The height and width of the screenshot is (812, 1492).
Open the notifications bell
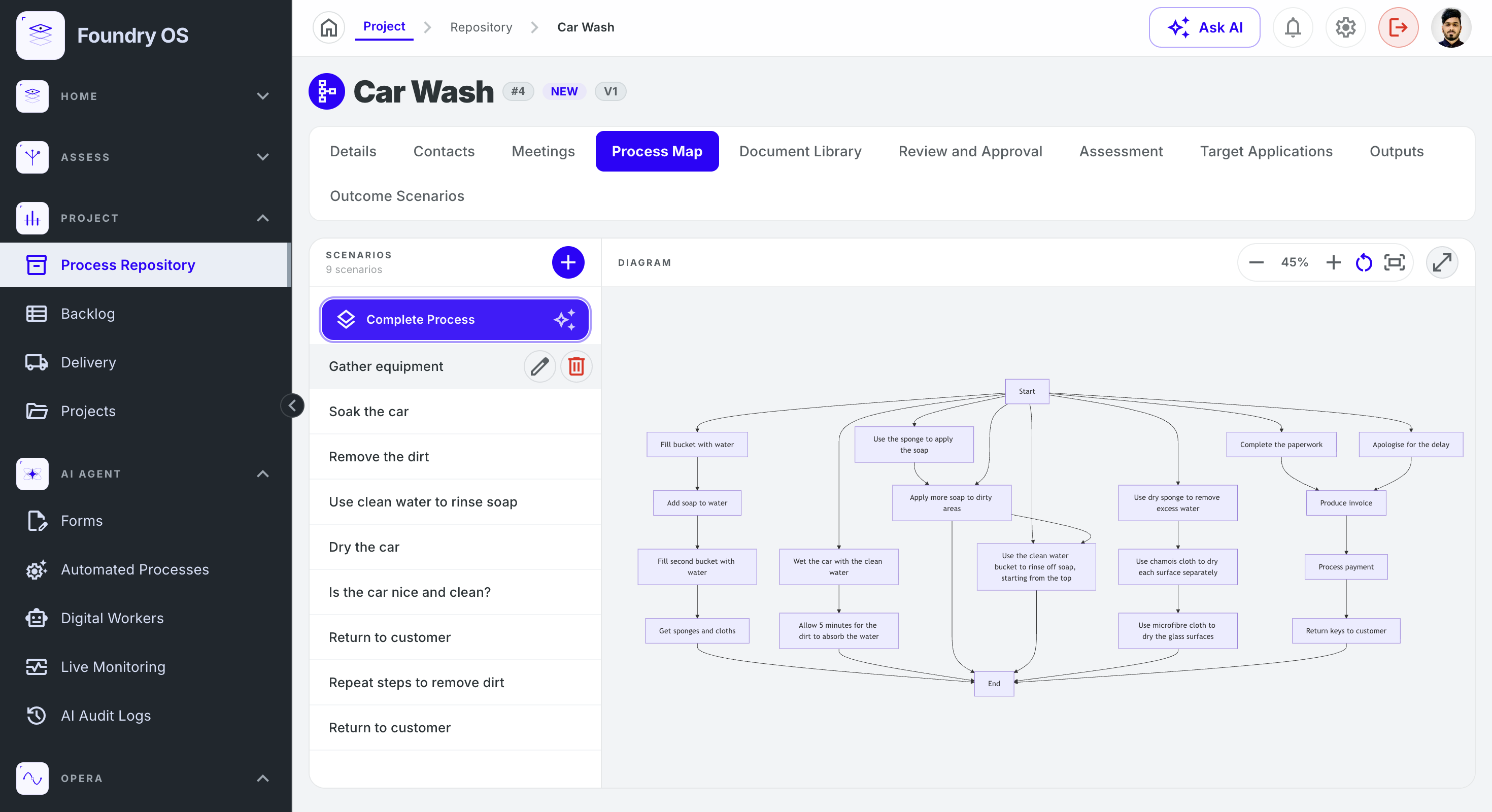(x=1292, y=27)
